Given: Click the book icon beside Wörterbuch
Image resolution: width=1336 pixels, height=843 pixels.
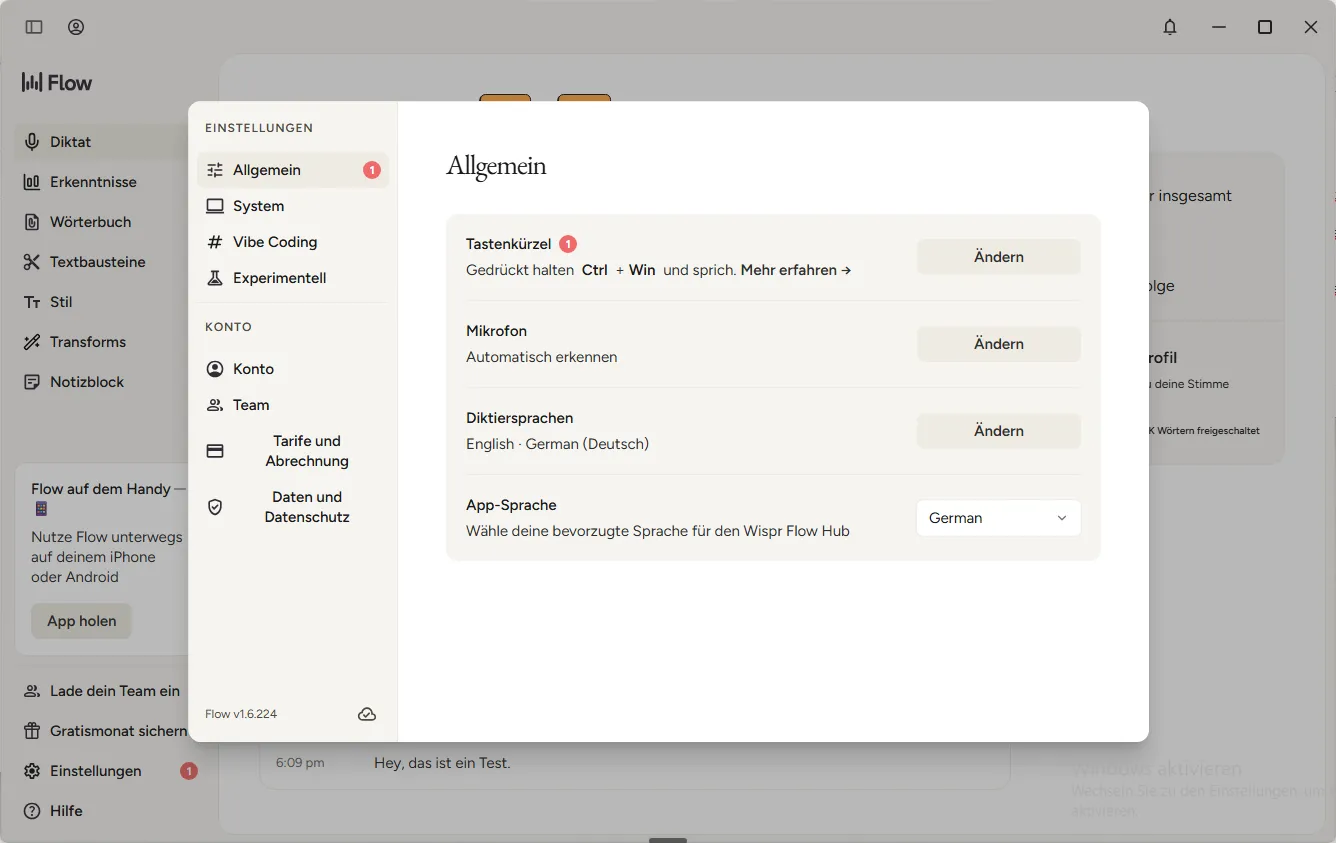Looking at the screenshot, I should pos(32,222).
